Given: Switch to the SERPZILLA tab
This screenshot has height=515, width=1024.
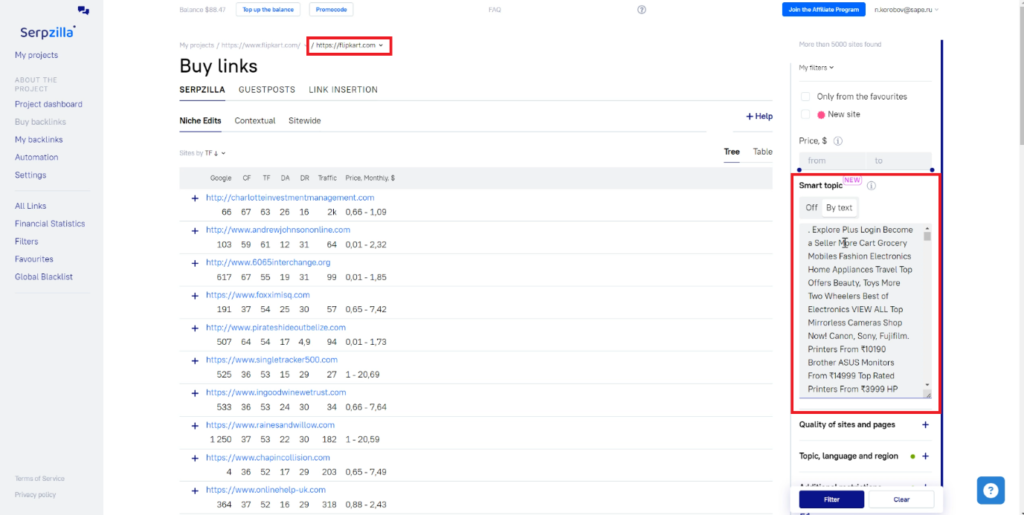Looking at the screenshot, I should pos(202,90).
